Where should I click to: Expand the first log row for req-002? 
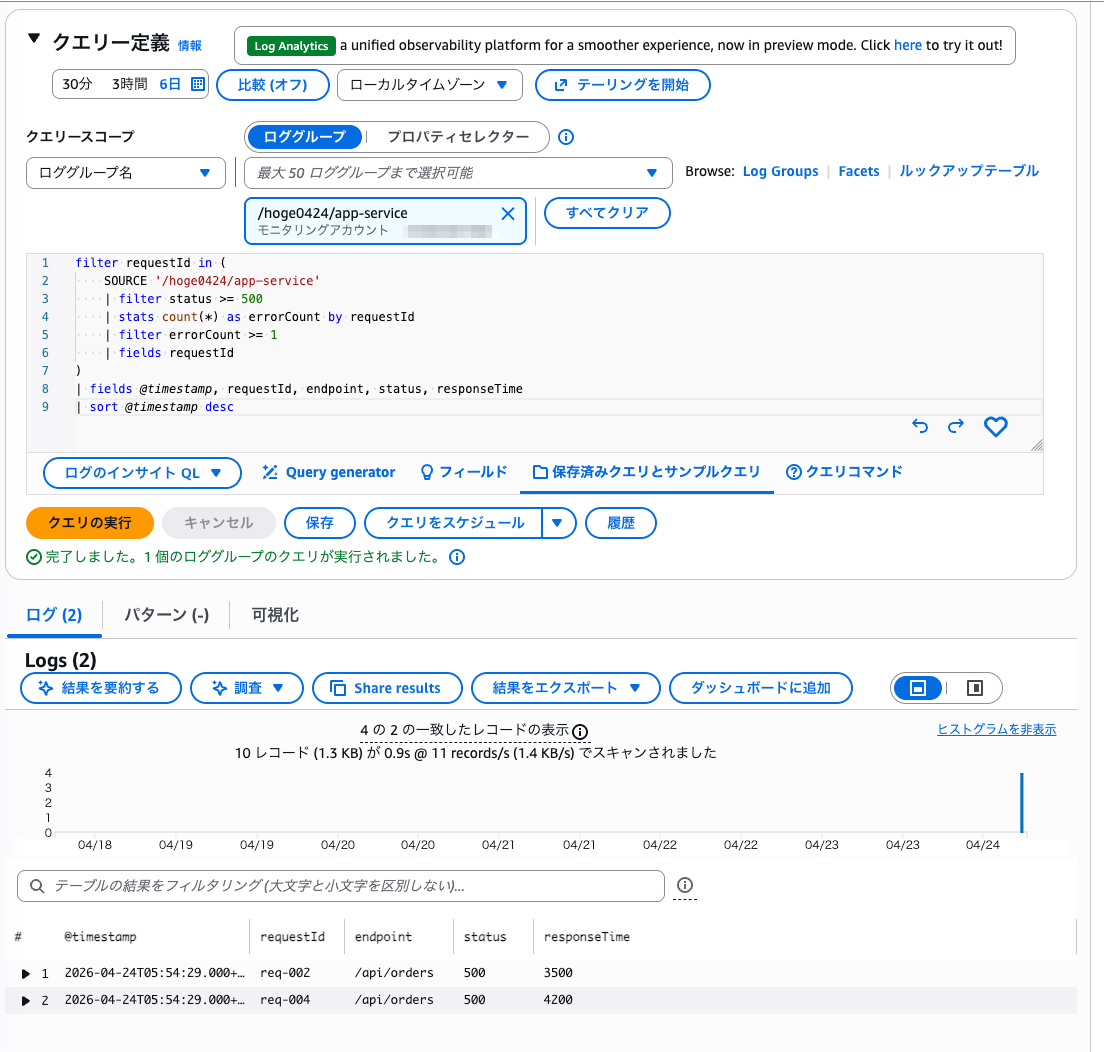[x=26, y=973]
